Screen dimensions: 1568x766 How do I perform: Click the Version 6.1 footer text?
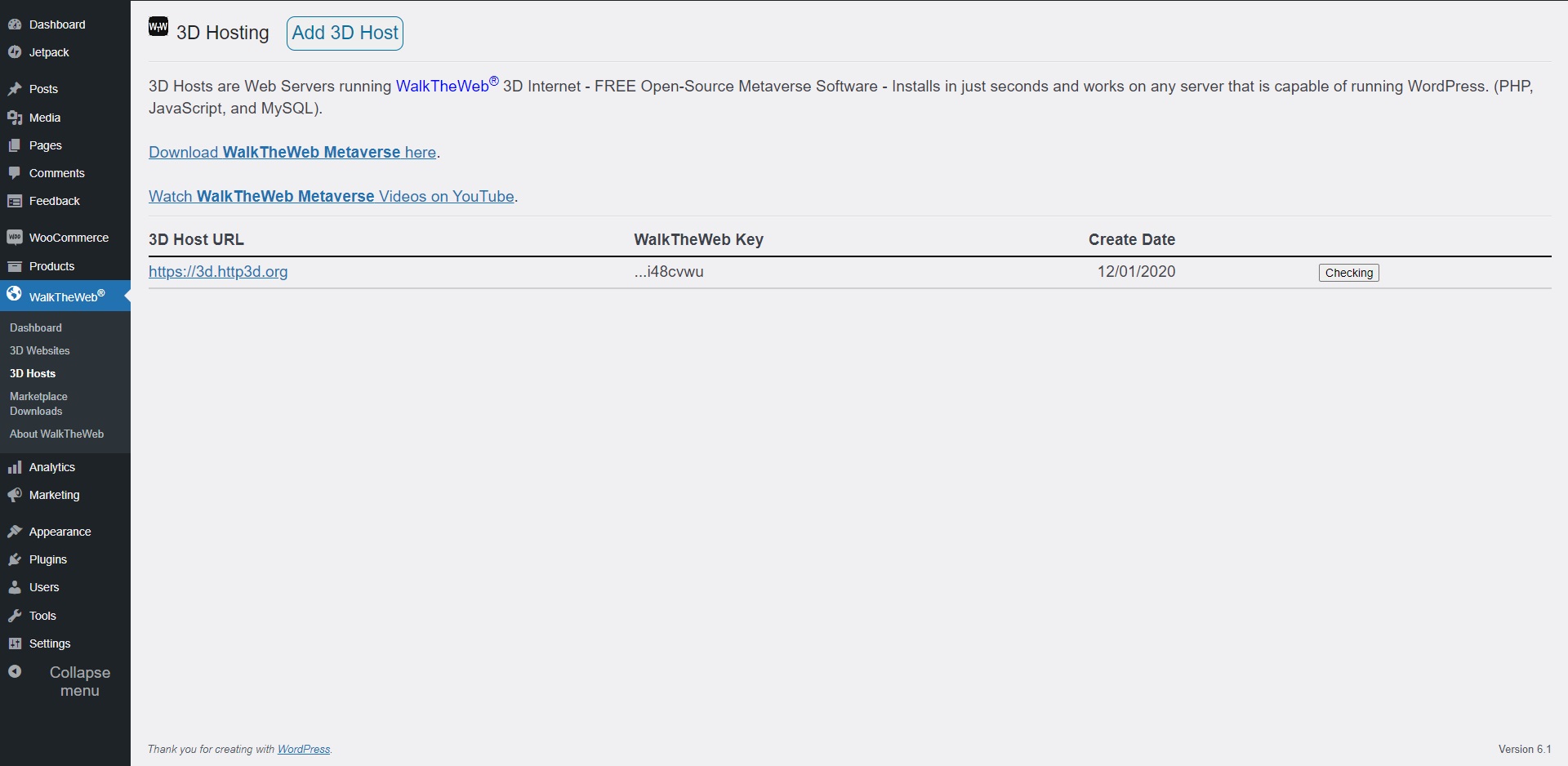pos(1525,749)
